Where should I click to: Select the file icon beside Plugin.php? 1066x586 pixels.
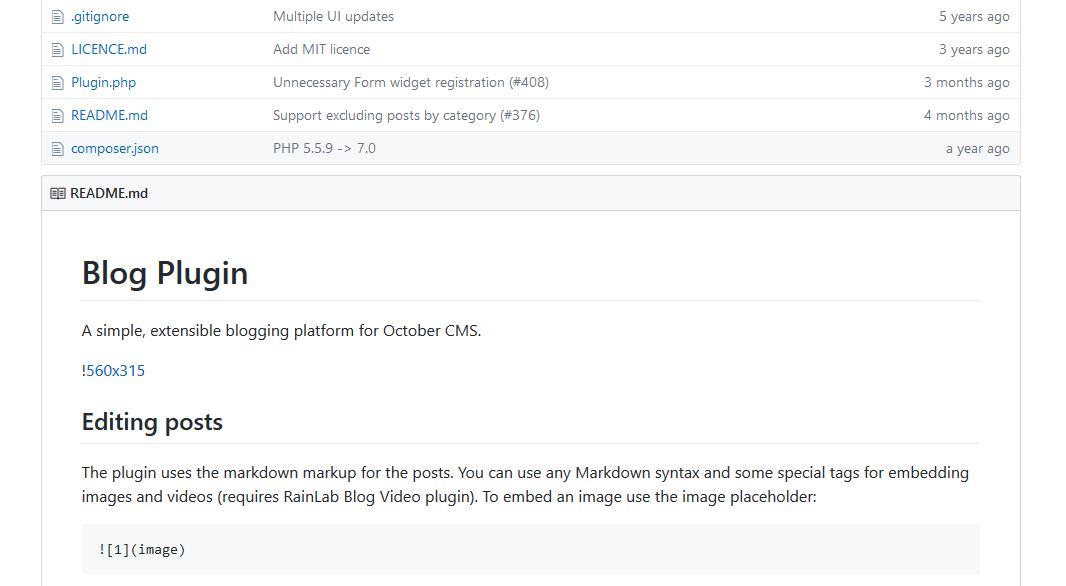click(x=57, y=82)
